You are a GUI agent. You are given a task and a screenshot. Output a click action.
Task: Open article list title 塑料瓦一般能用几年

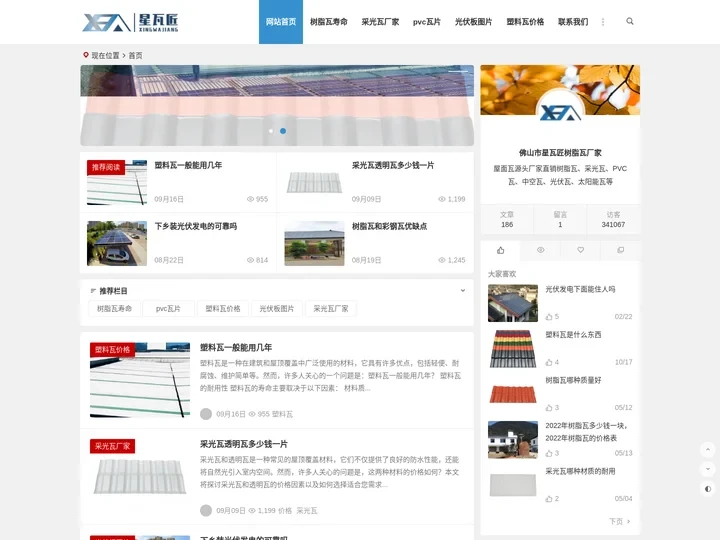[236, 348]
